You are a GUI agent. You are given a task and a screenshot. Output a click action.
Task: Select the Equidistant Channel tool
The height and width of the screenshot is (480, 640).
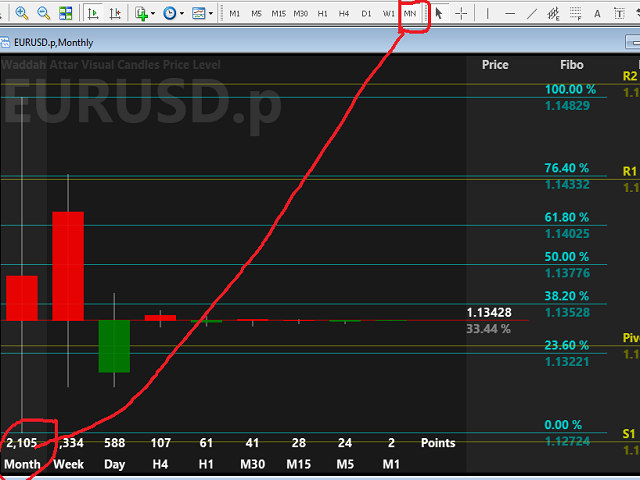(x=553, y=13)
